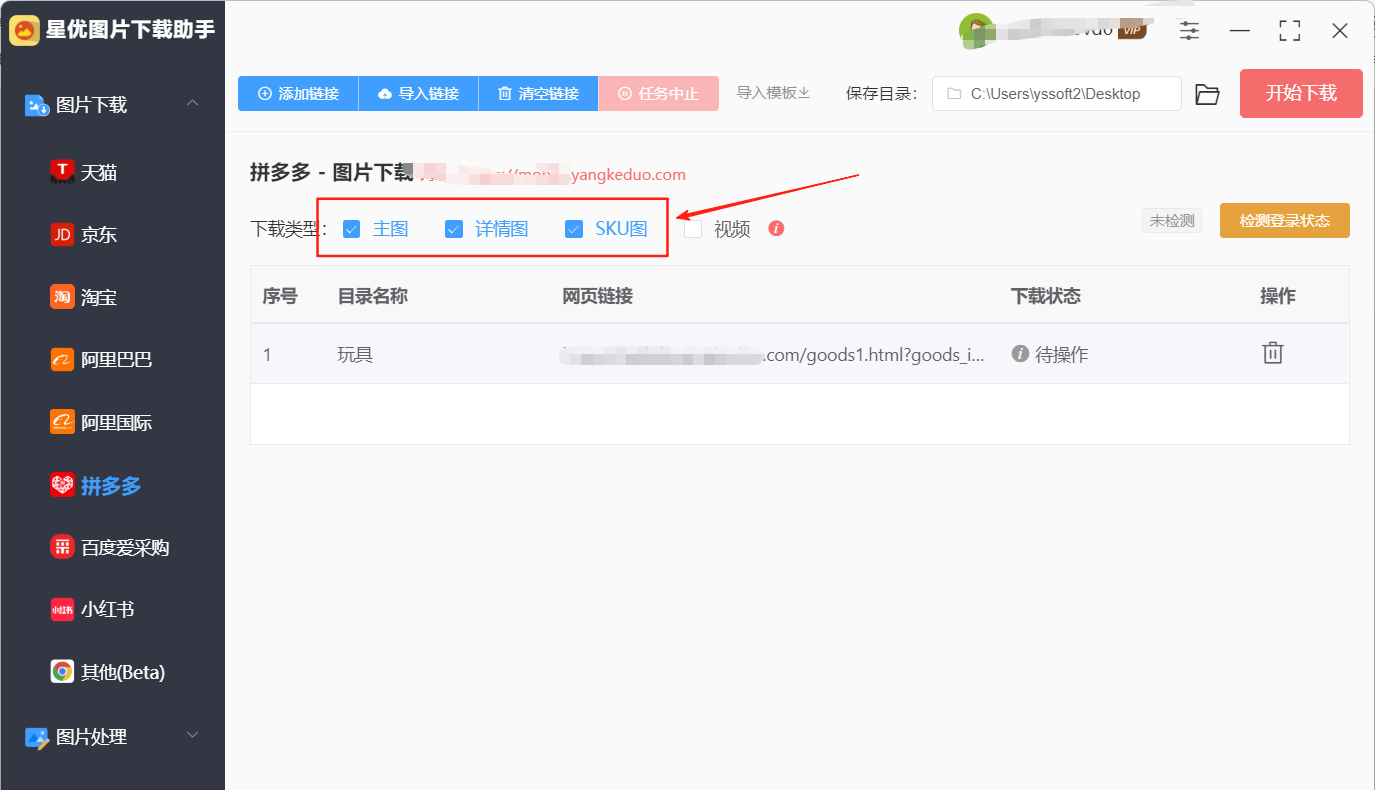Image resolution: width=1375 pixels, height=790 pixels.
Task: Enable the 视频 checkbox
Action: point(693,229)
